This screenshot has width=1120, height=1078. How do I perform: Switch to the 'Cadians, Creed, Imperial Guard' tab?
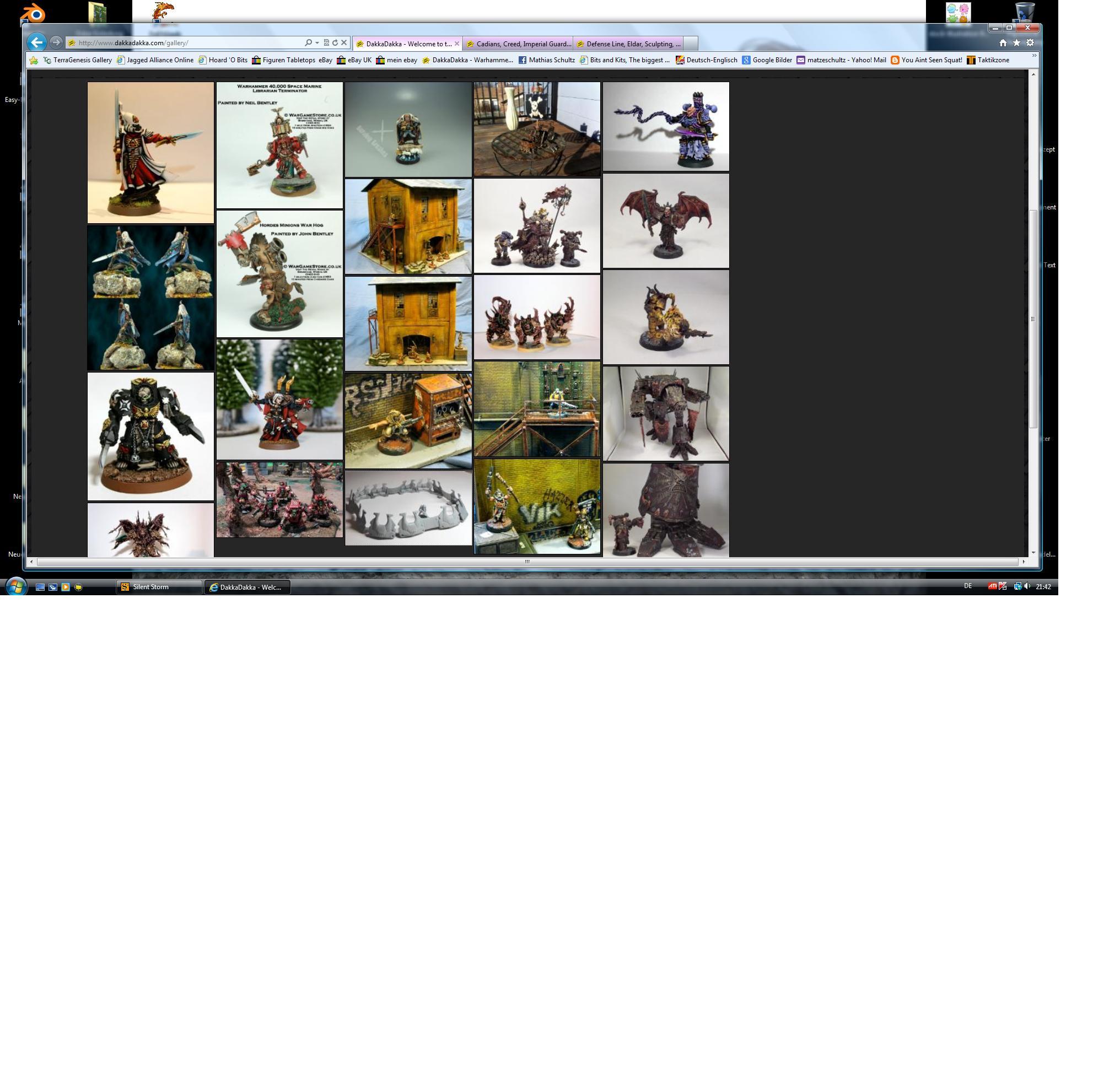coord(518,44)
